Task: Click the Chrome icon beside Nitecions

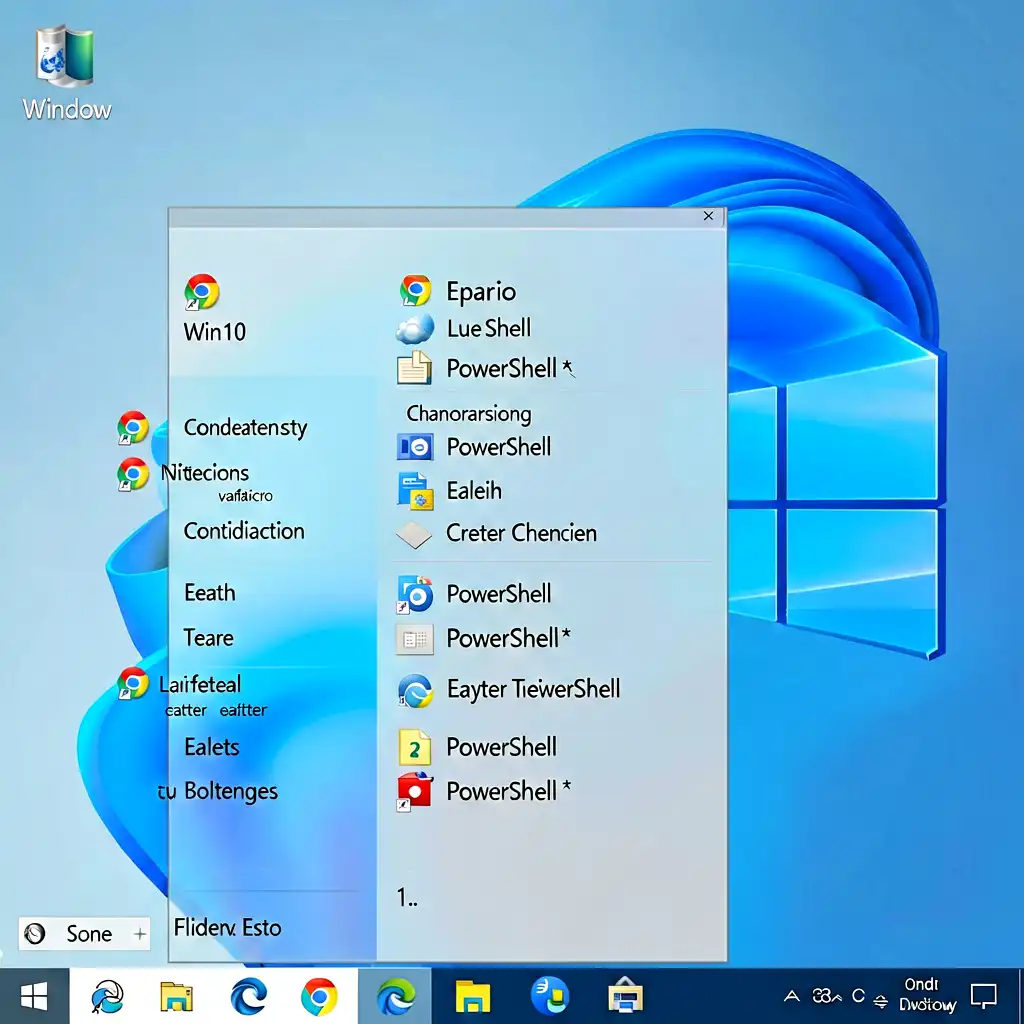Action: pyautogui.click(x=133, y=474)
